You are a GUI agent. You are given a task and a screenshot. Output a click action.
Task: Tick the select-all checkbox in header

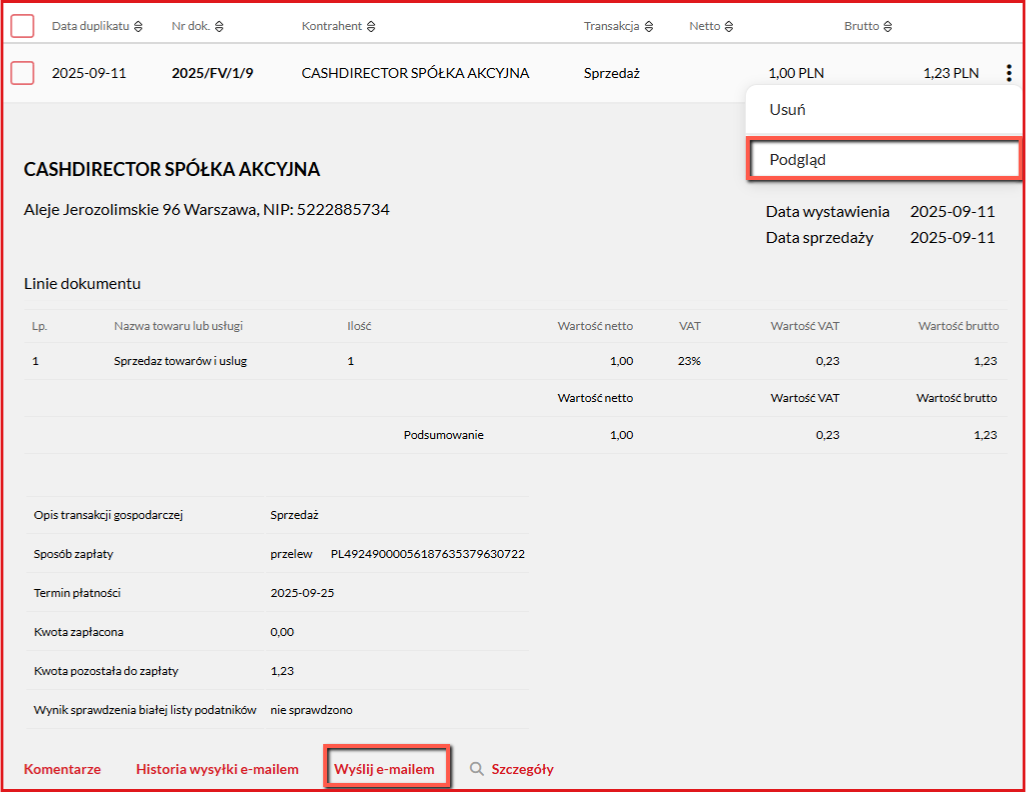(x=22, y=26)
